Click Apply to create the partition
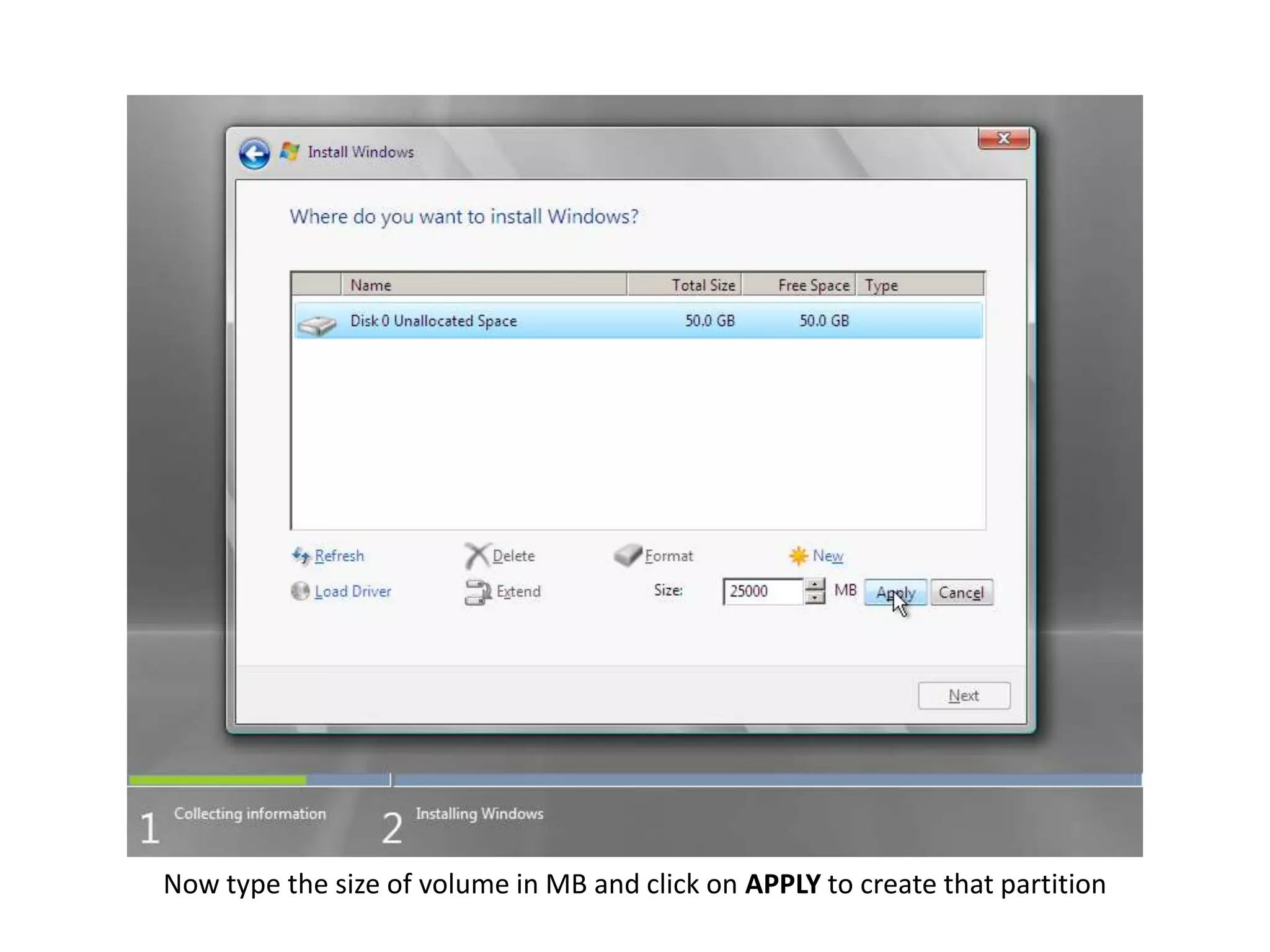This screenshot has width=1270, height=952. pos(895,593)
